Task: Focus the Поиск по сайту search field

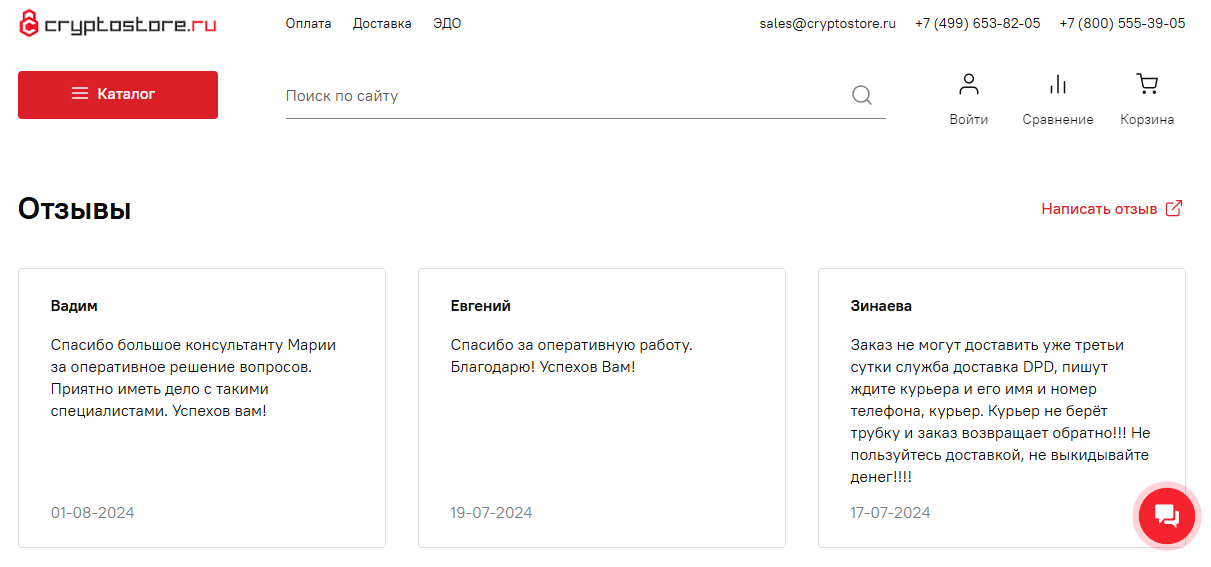Action: 566,96
